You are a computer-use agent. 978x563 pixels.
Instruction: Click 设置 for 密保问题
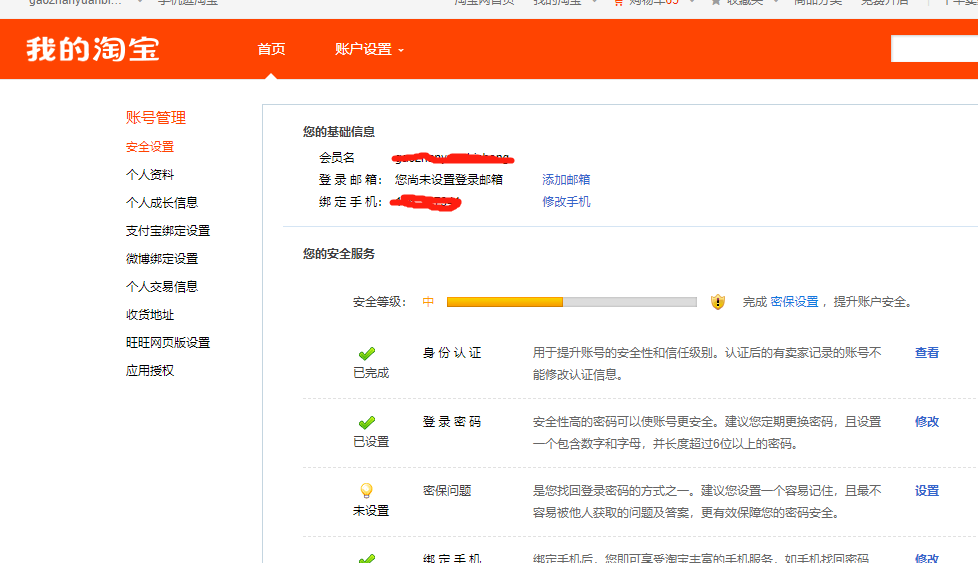(x=927, y=491)
